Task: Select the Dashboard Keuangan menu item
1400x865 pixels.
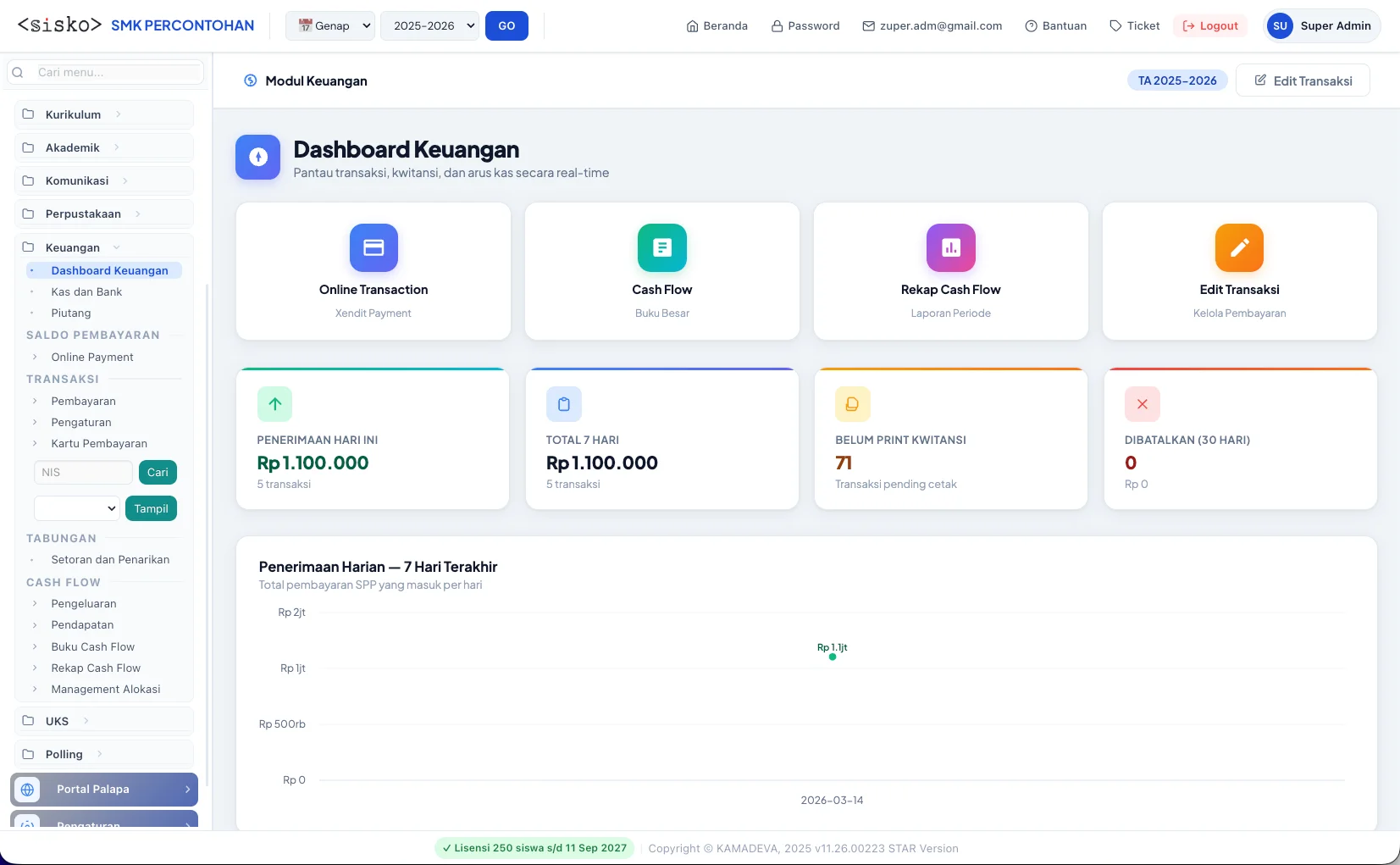Action: [x=104, y=270]
